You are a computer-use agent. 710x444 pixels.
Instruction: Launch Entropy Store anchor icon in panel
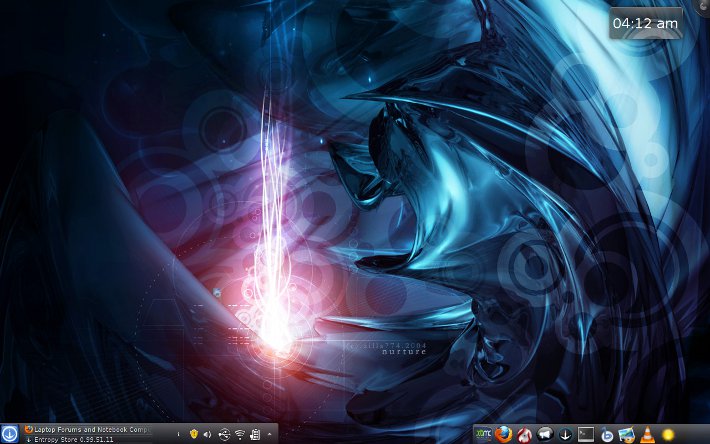pos(565,435)
